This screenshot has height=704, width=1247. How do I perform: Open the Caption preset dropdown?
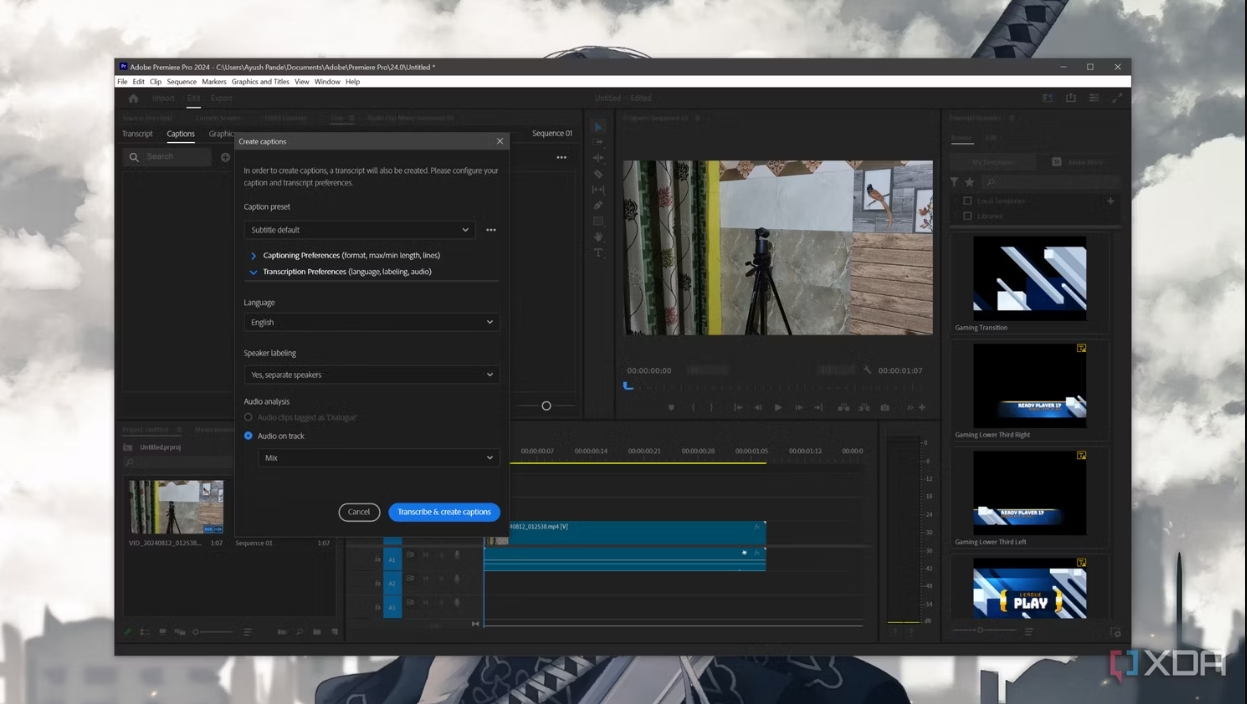coord(359,230)
